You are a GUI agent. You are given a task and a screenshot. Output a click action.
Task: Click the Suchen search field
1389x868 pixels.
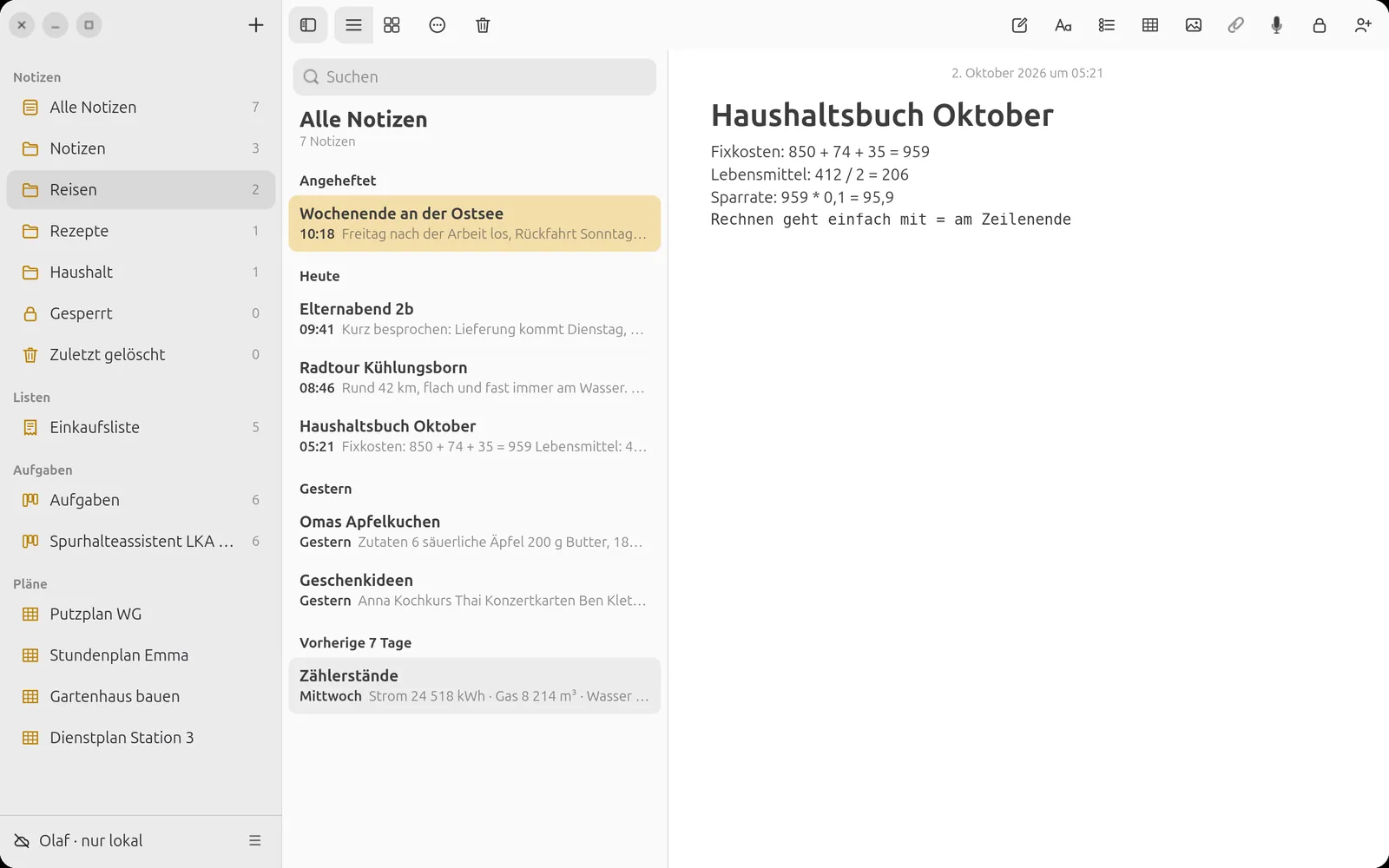(474, 77)
